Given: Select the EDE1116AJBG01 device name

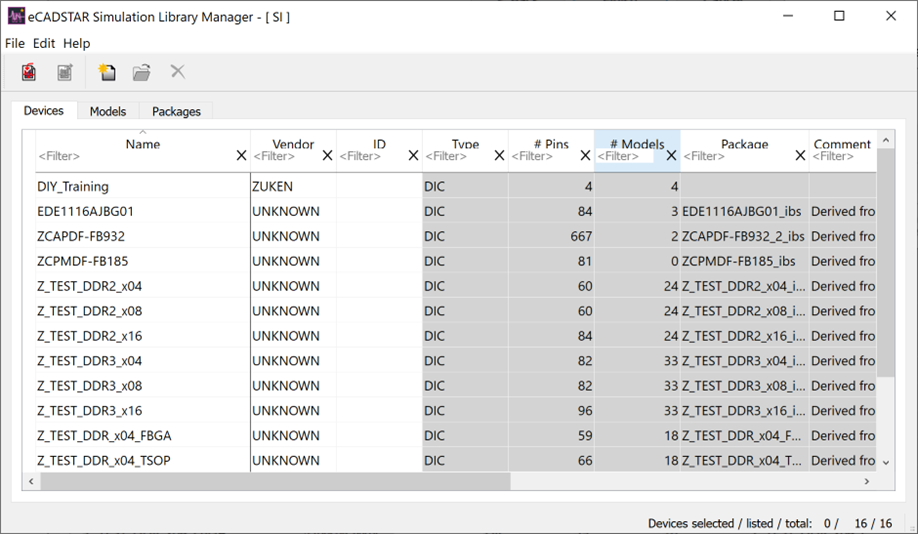Looking at the screenshot, I should pos(85,211).
